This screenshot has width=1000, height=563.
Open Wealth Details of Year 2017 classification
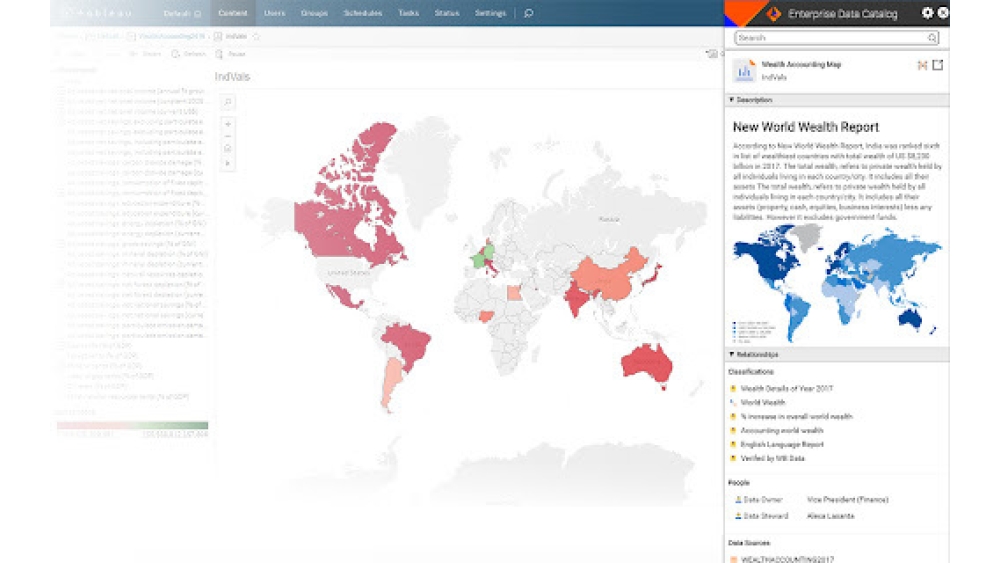point(786,388)
